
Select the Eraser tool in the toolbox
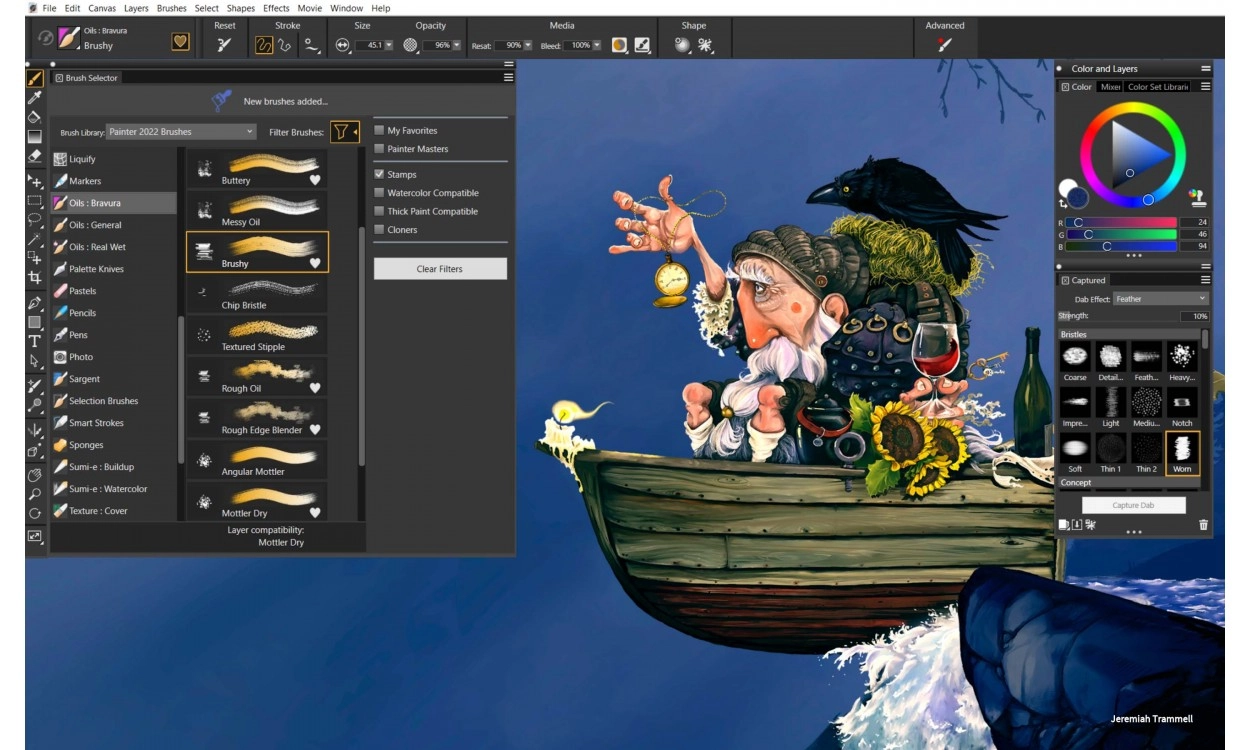[34, 156]
